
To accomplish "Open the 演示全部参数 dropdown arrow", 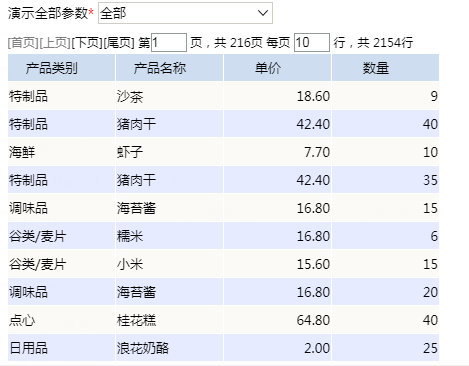I will tap(263, 13).
